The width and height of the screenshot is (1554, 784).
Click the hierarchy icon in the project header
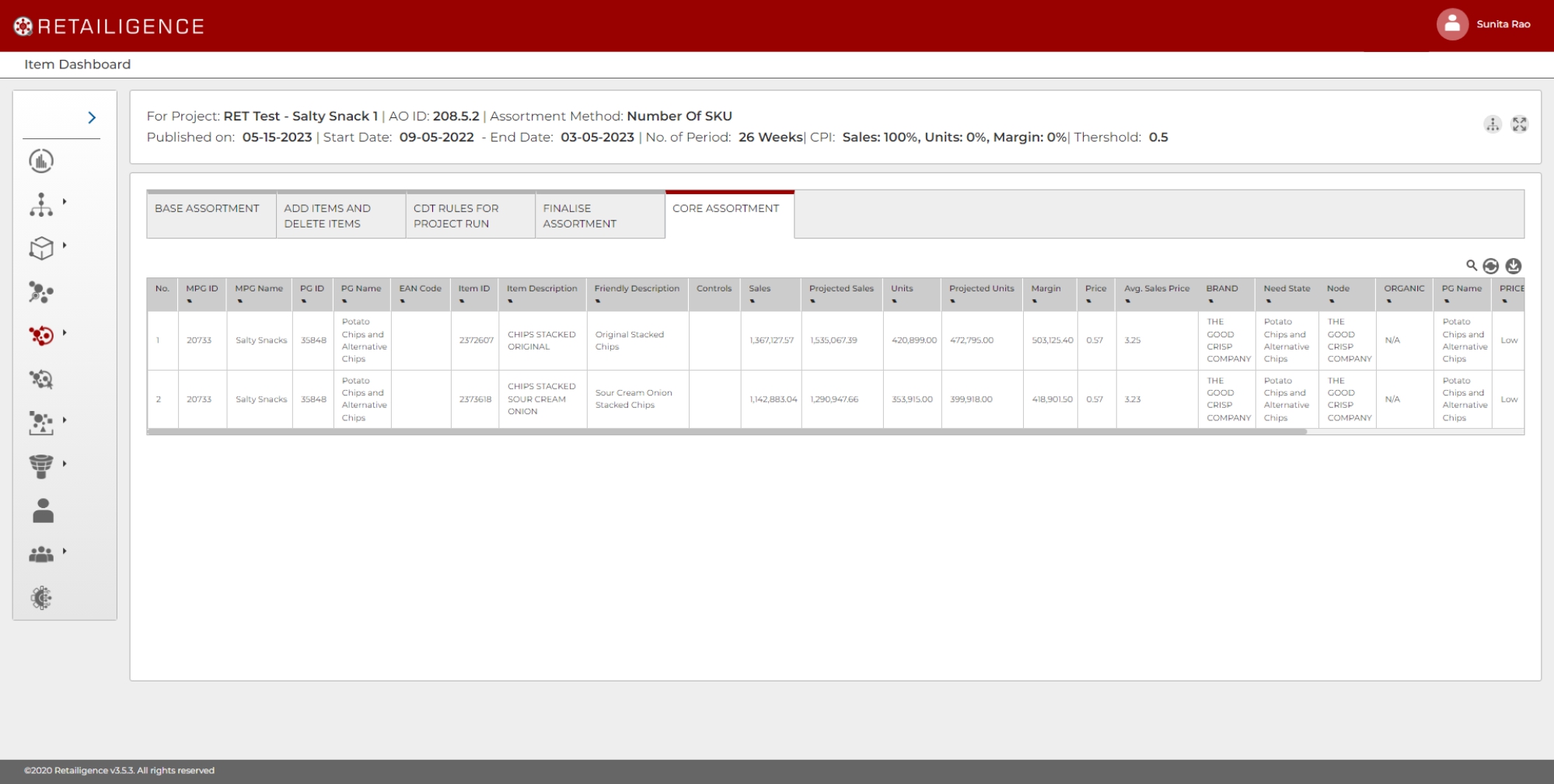(x=1492, y=124)
